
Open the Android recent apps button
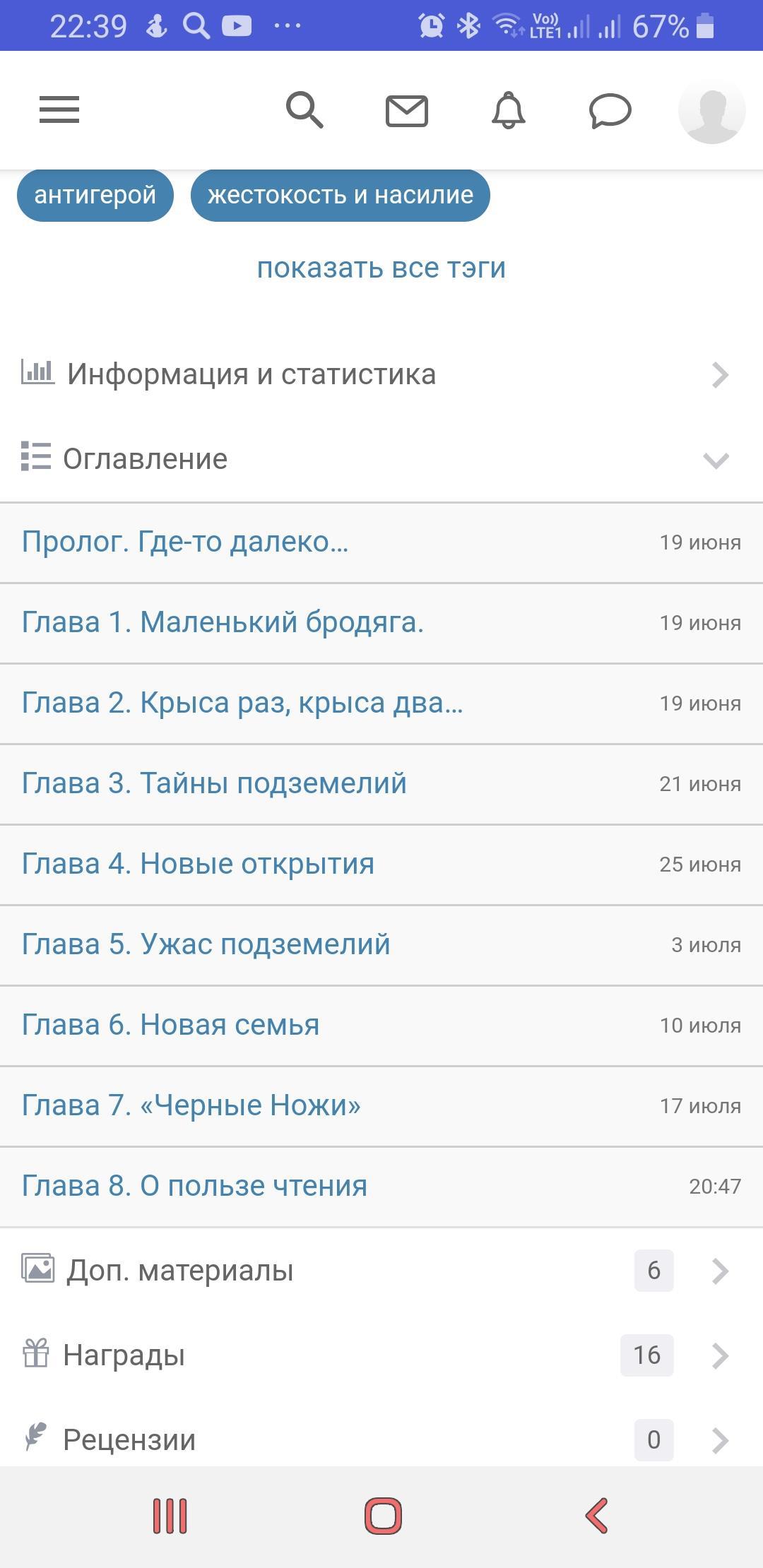[170, 1516]
